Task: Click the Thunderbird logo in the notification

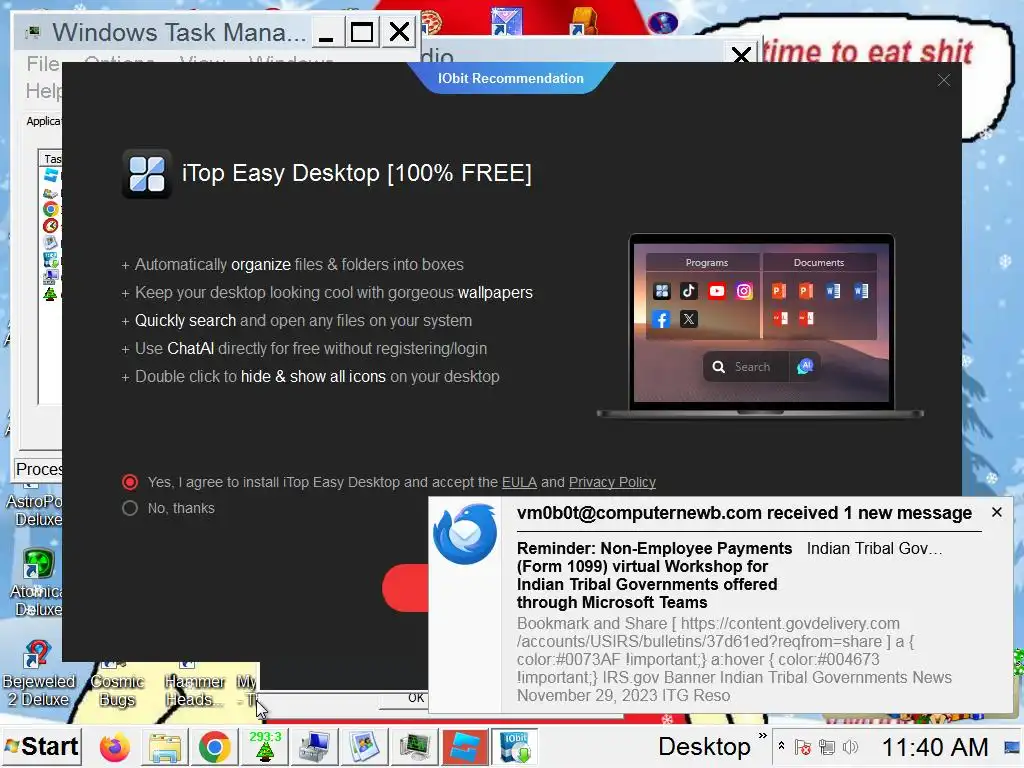Action: coord(465,534)
